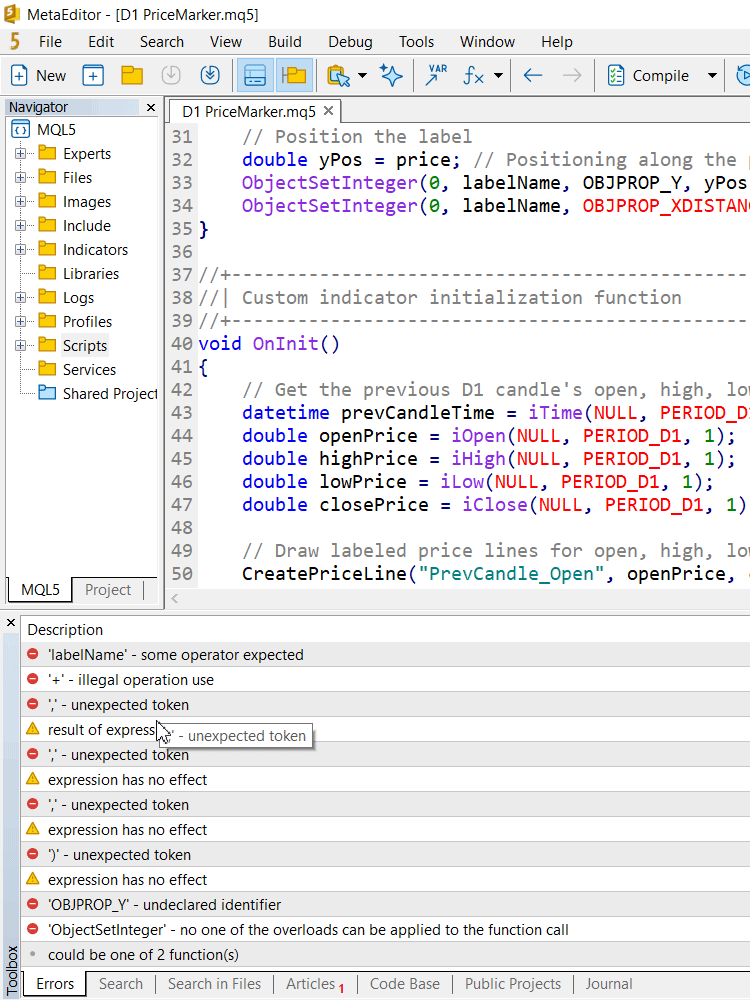
Task: Open the View menu
Action: tap(226, 42)
